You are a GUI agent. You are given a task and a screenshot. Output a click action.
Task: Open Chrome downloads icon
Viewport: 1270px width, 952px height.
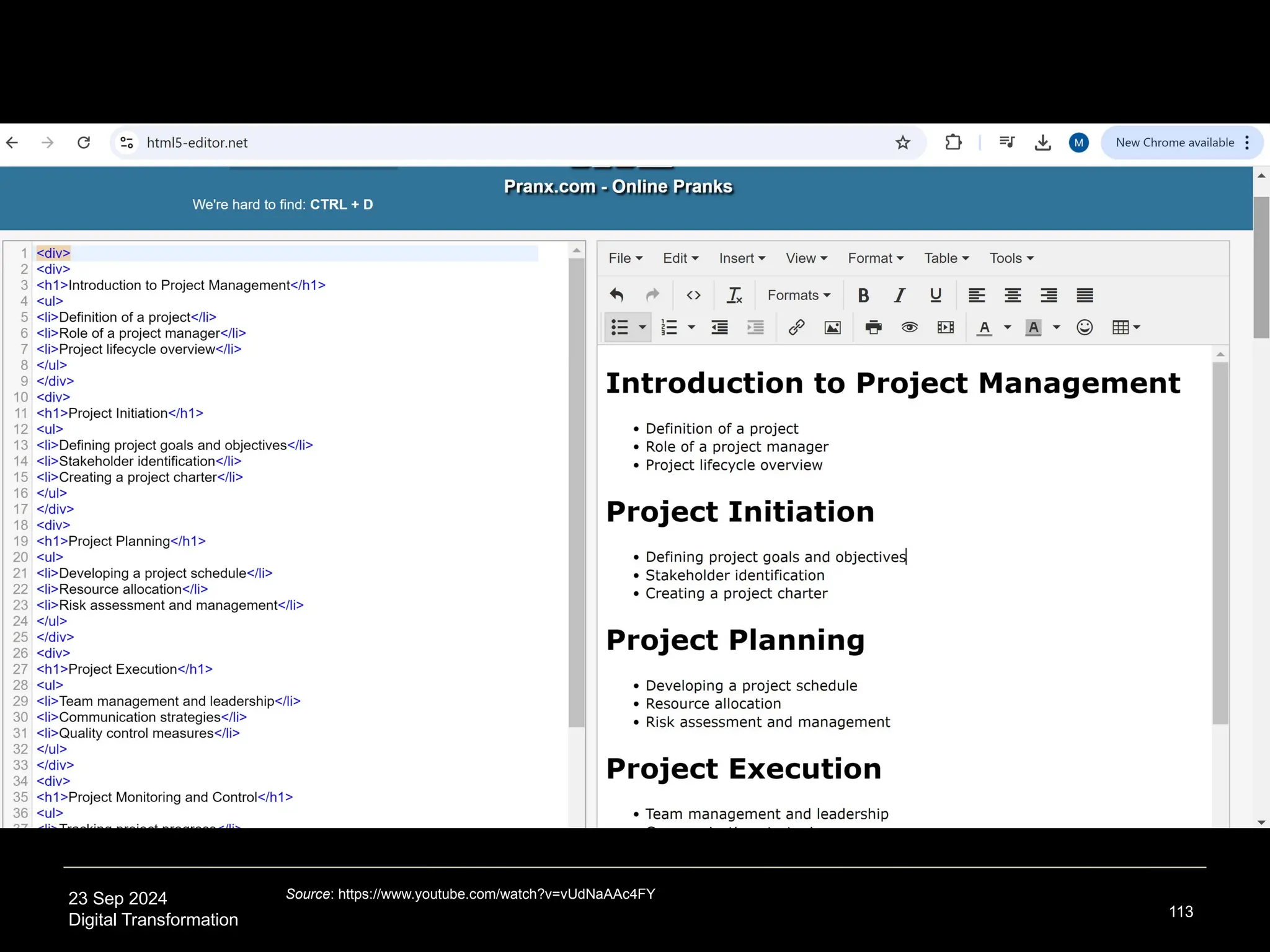click(x=1043, y=143)
